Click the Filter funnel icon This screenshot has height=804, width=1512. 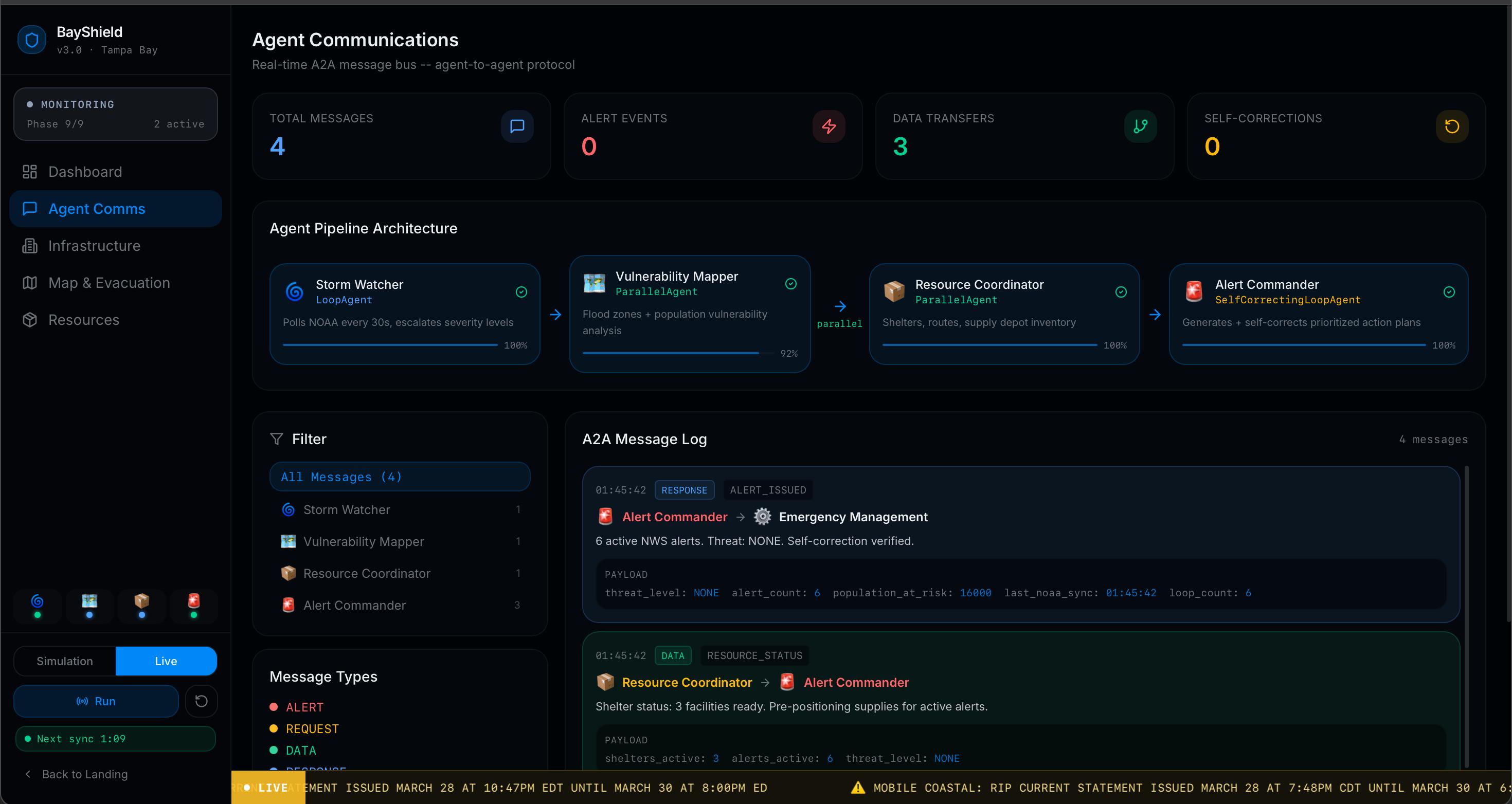[277, 439]
